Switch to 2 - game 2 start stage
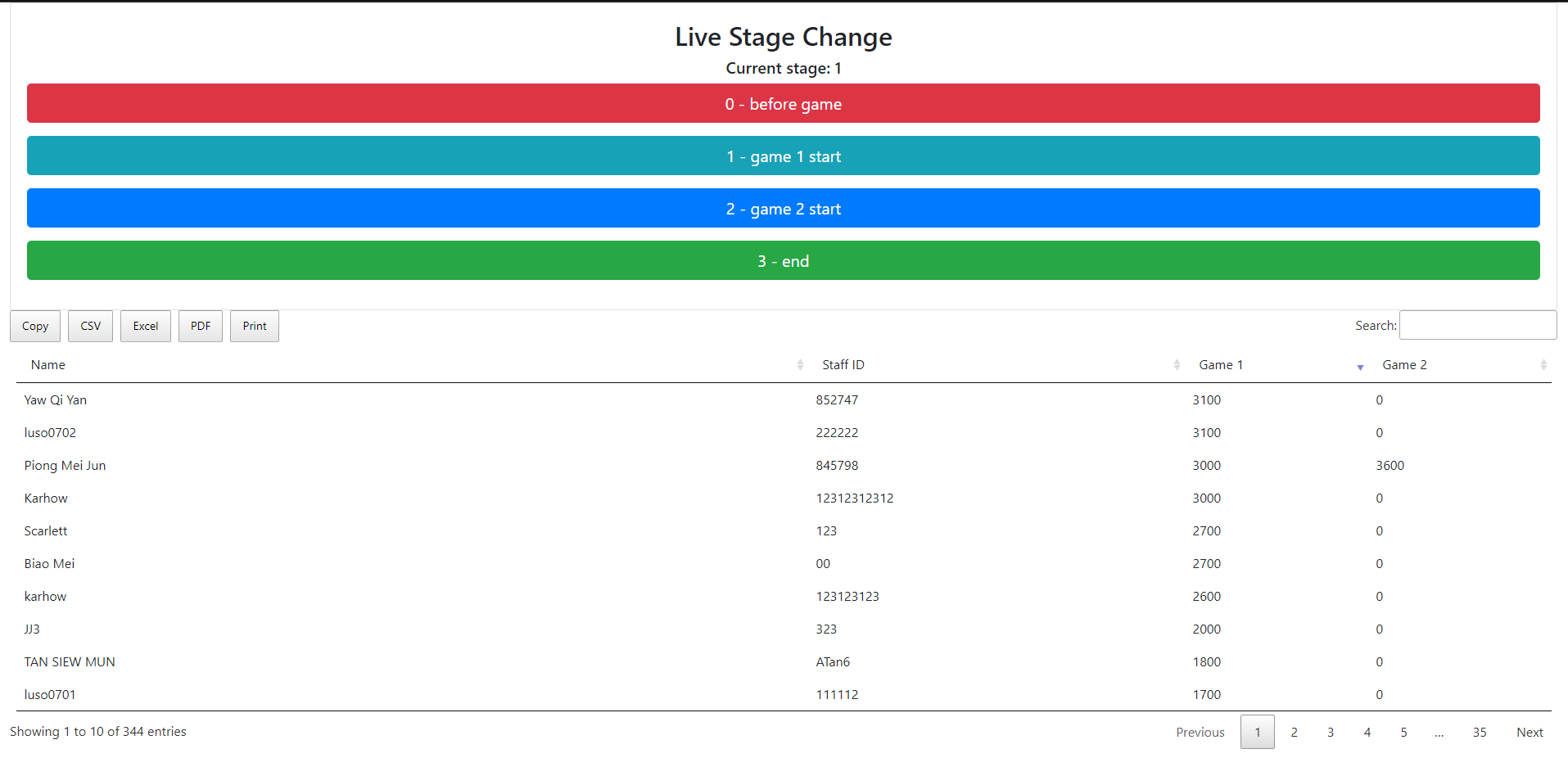 coord(783,209)
